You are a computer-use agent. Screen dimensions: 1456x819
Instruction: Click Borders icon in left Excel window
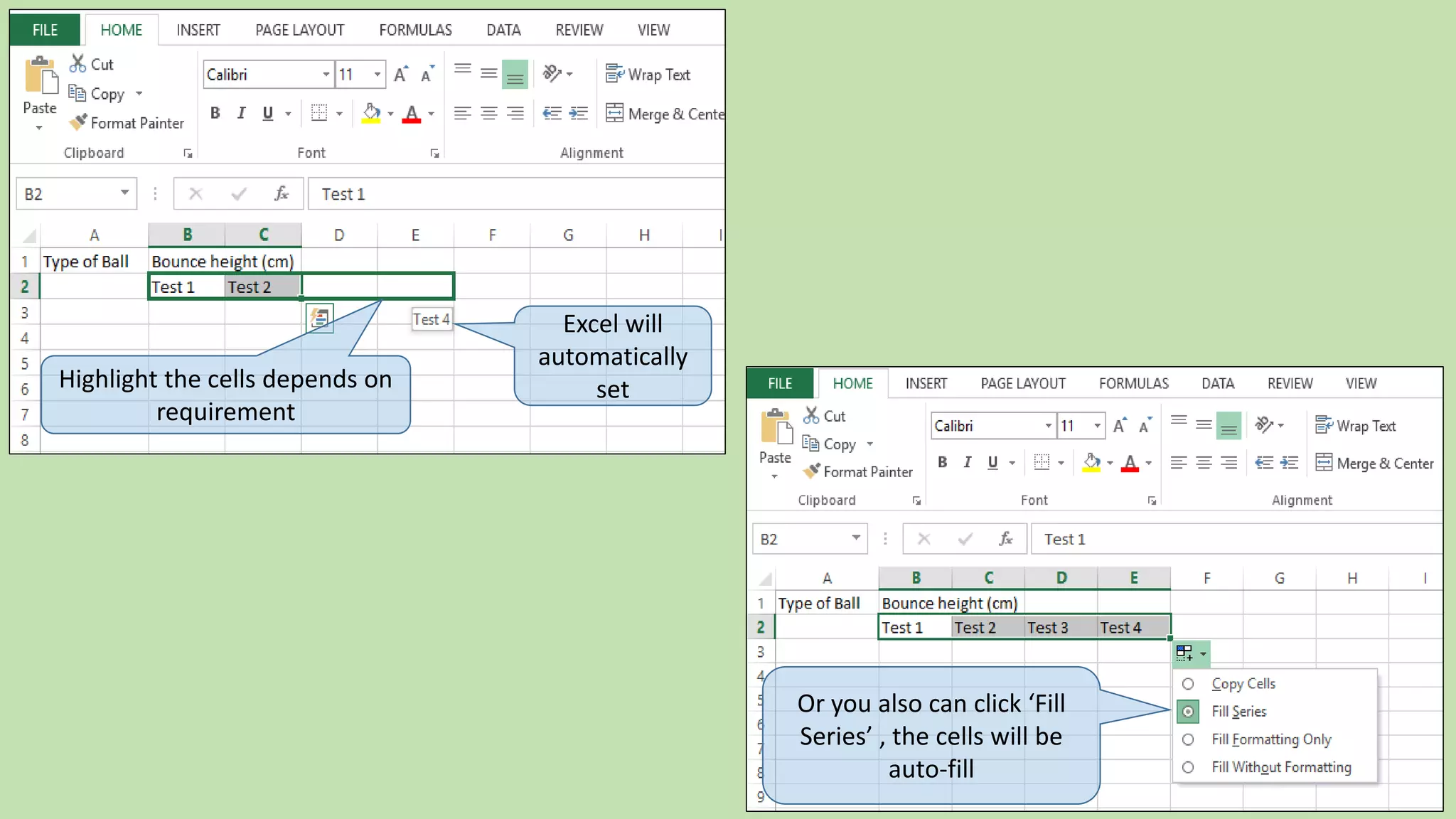pos(319,113)
